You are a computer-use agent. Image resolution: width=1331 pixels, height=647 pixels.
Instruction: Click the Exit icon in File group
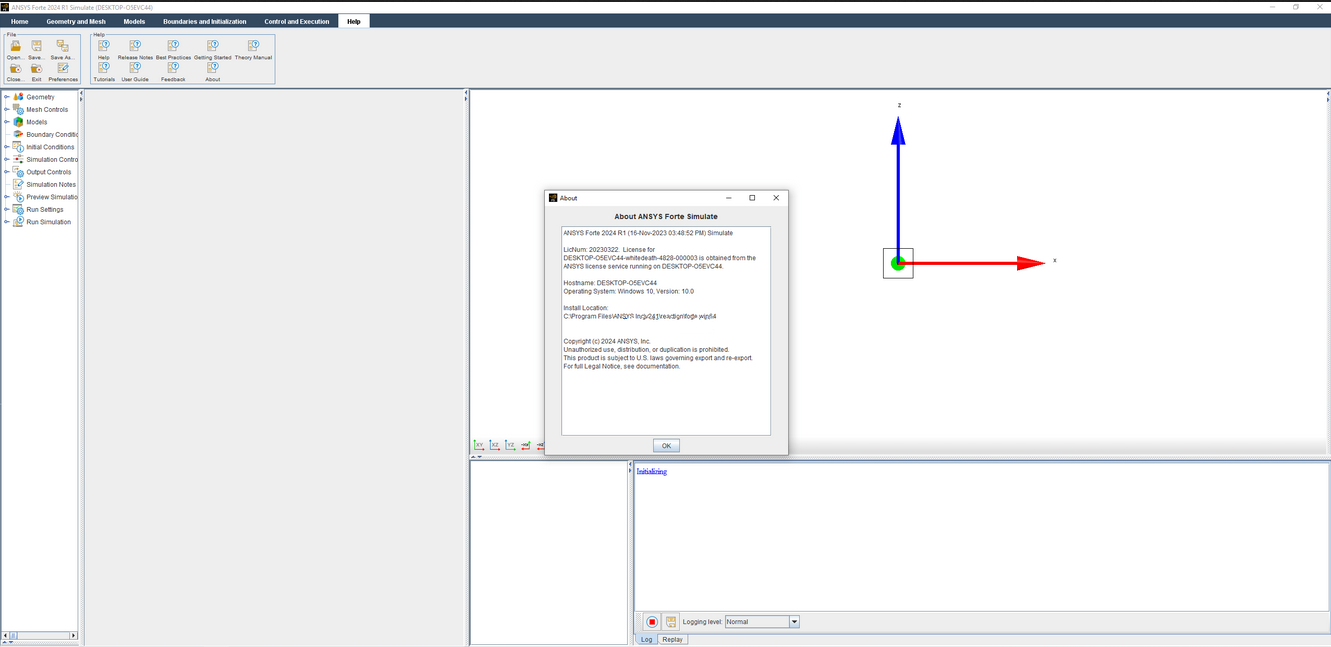(37, 68)
